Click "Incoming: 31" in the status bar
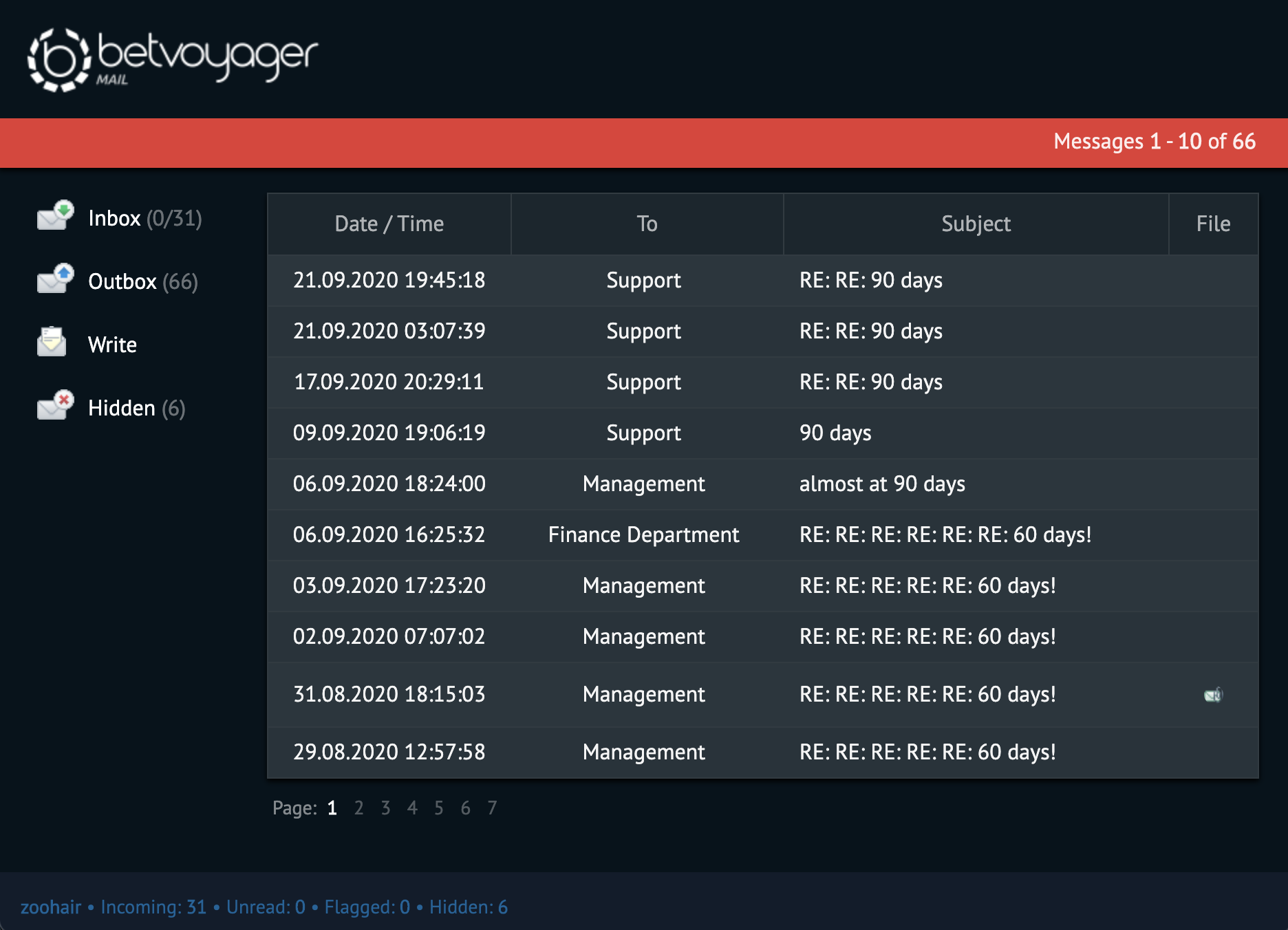1288x930 pixels. [153, 907]
